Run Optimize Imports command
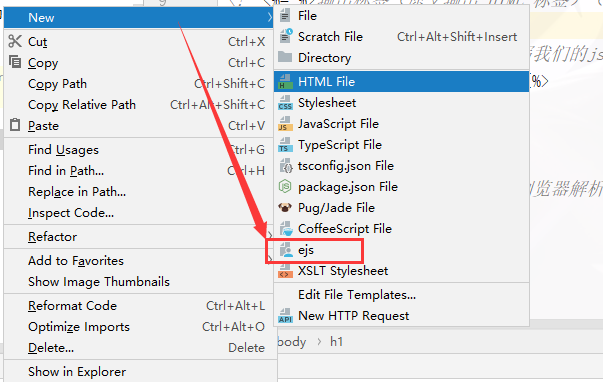The image size is (603, 382). [138, 327]
